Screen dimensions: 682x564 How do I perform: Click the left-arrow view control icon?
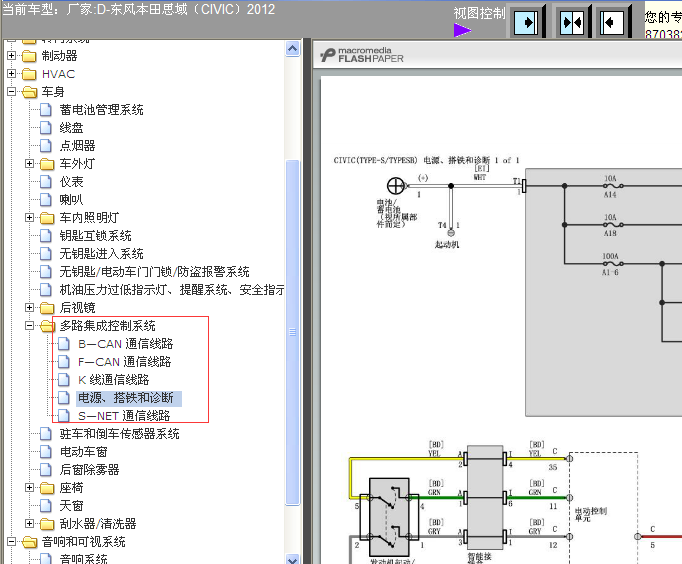point(612,22)
